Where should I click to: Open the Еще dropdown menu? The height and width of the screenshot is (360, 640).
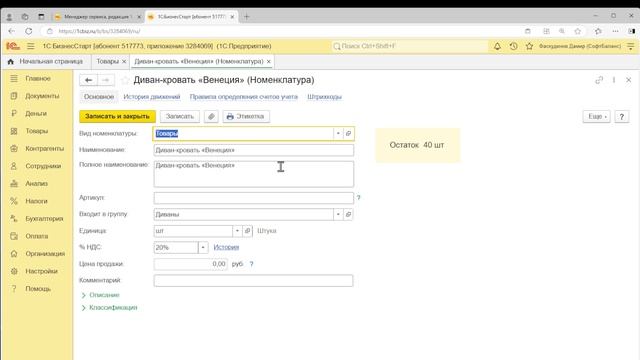point(597,116)
